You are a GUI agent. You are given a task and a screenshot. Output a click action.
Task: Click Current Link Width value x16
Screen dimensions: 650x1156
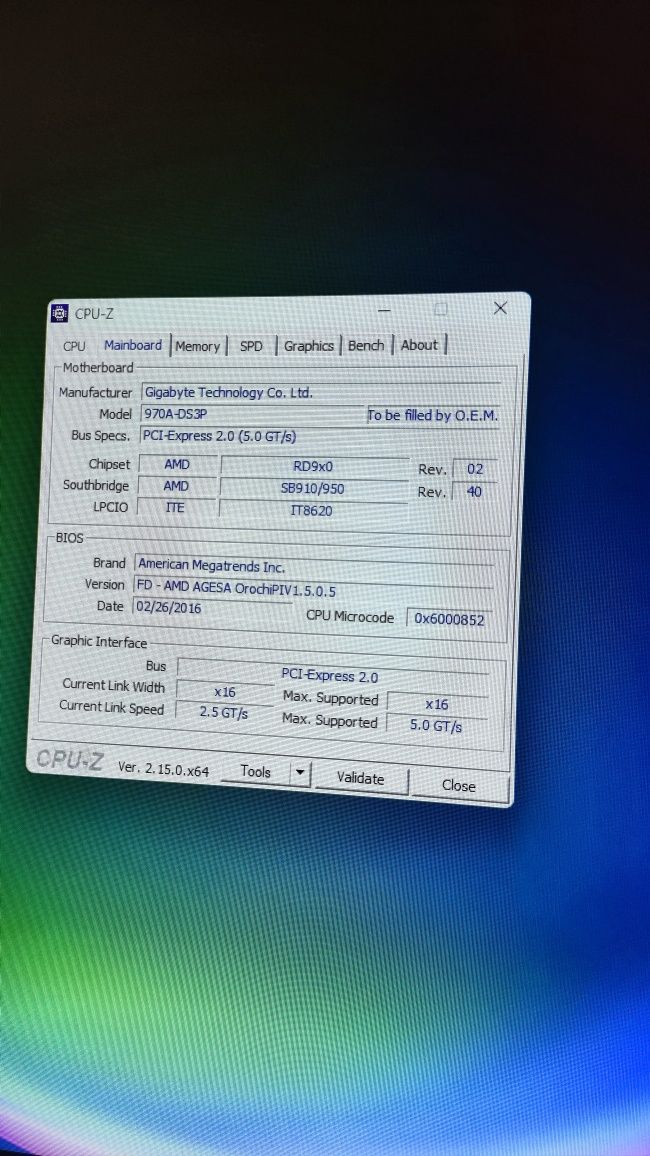(x=224, y=692)
